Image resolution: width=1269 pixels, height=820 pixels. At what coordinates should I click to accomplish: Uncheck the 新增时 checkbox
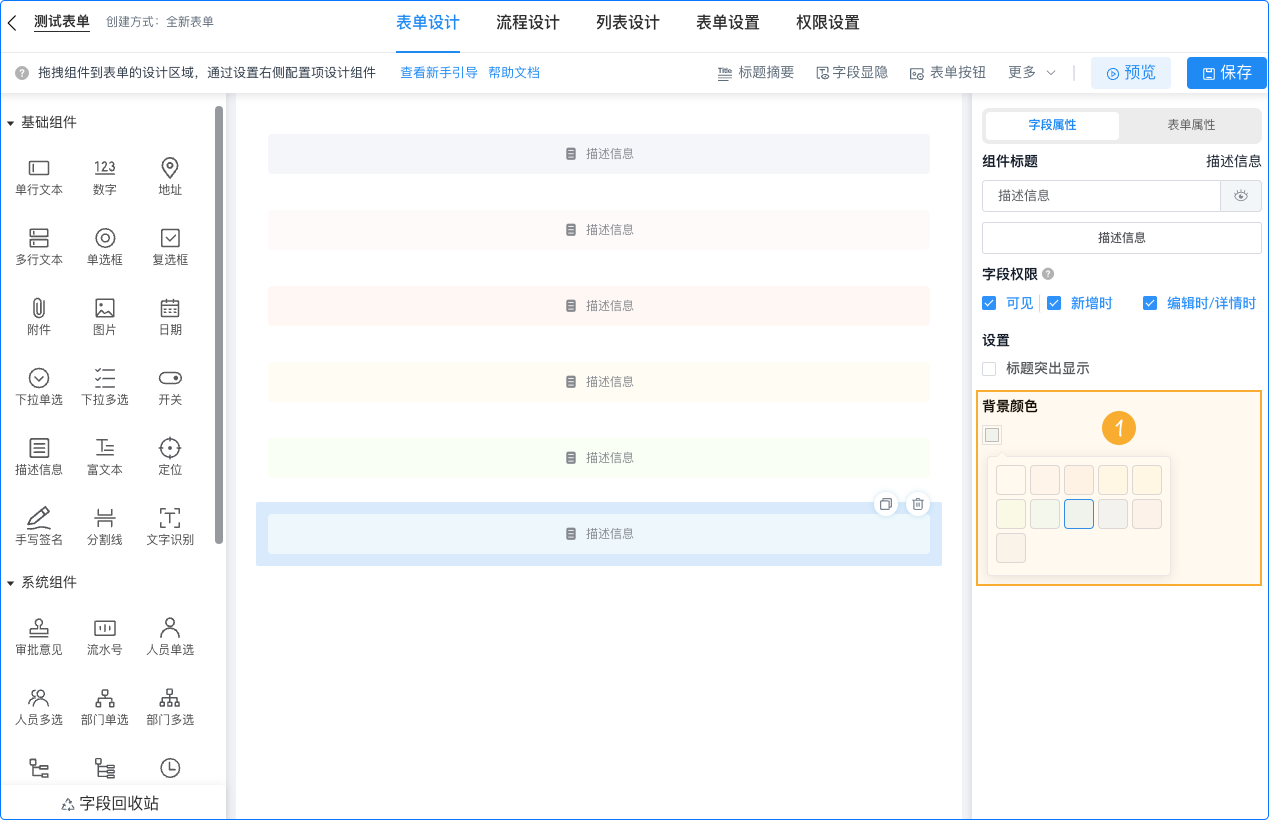coord(1054,303)
